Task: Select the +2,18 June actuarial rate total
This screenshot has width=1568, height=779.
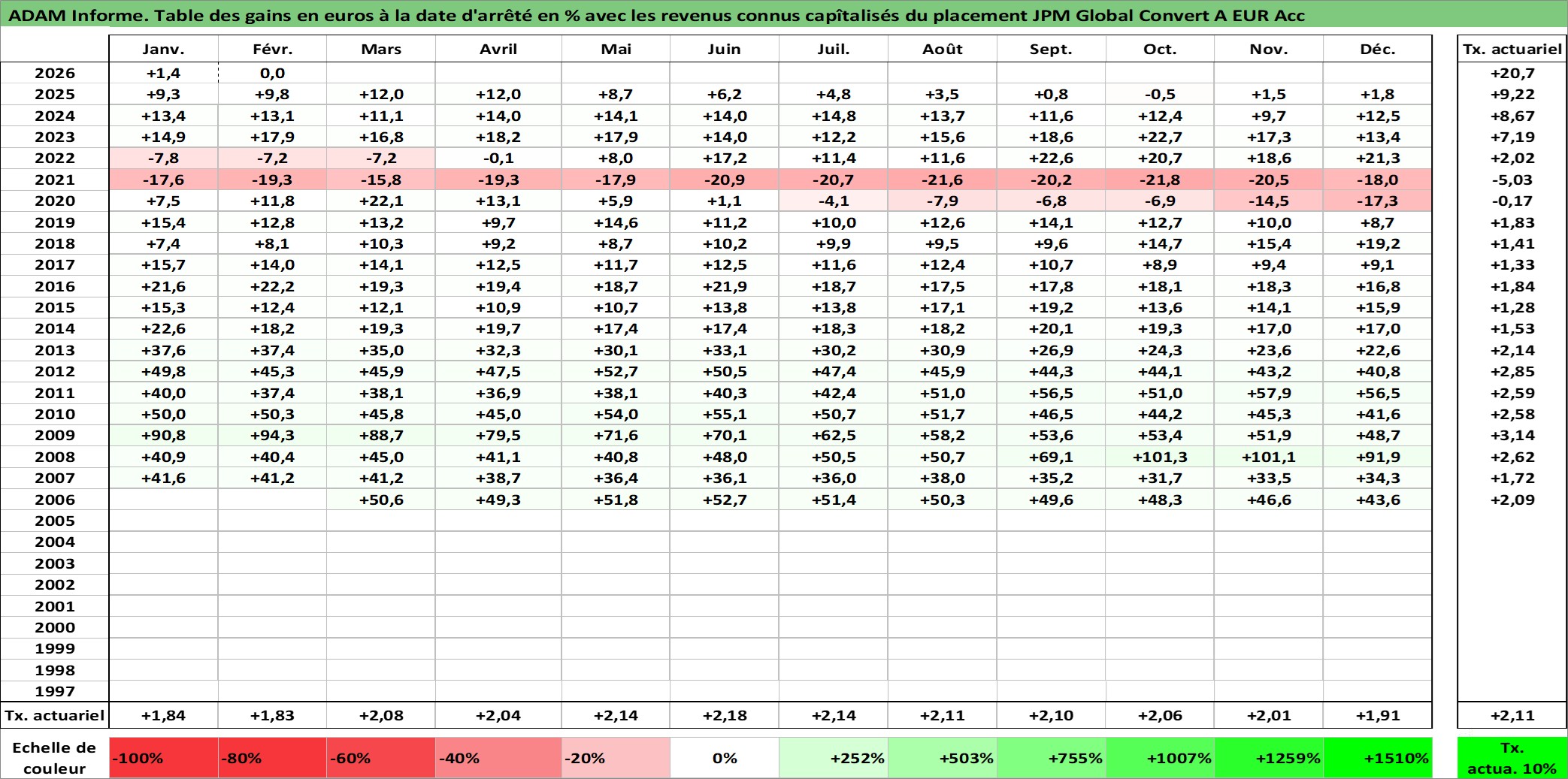Action: click(725, 715)
